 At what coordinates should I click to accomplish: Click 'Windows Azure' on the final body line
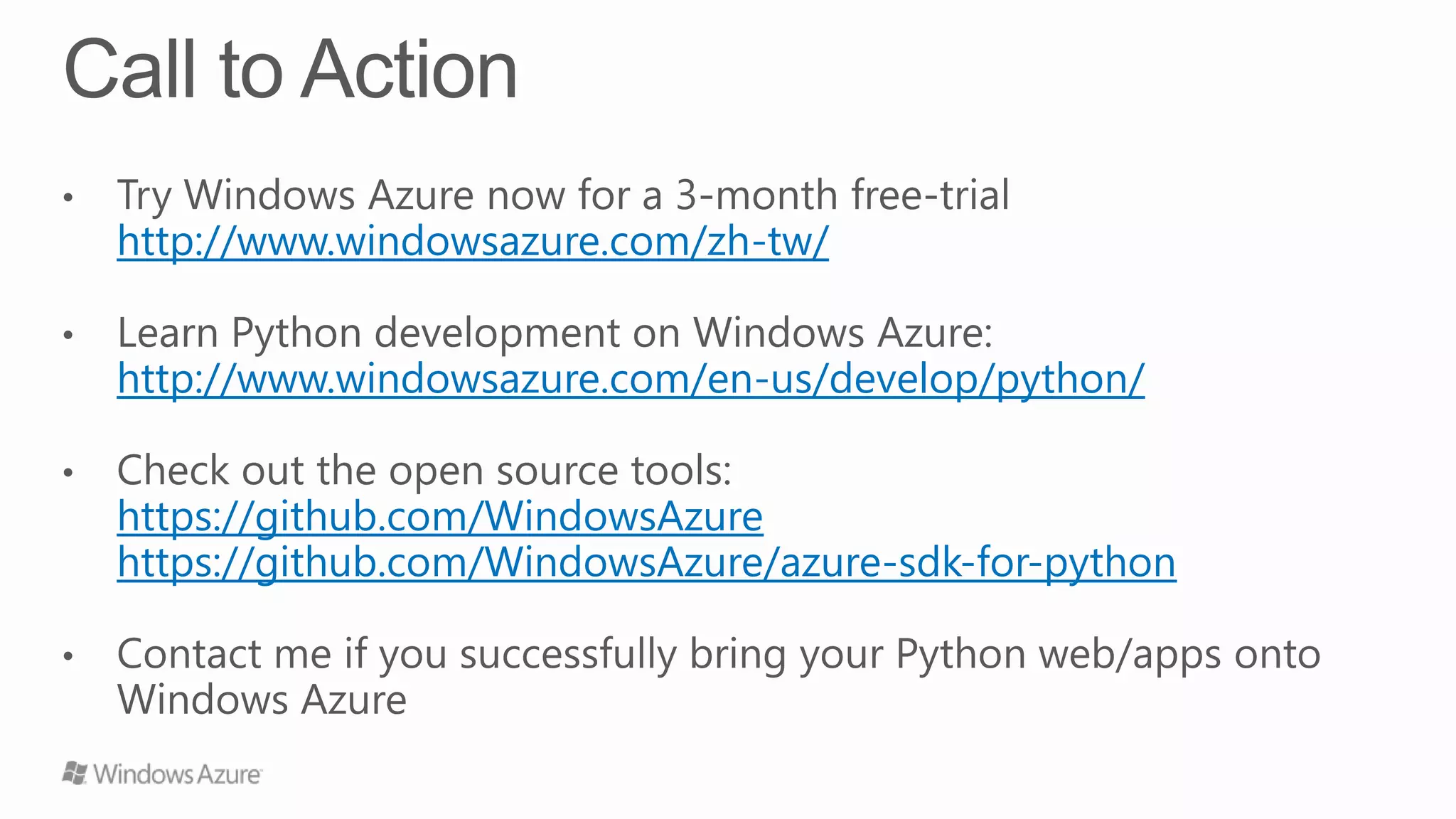(x=262, y=700)
